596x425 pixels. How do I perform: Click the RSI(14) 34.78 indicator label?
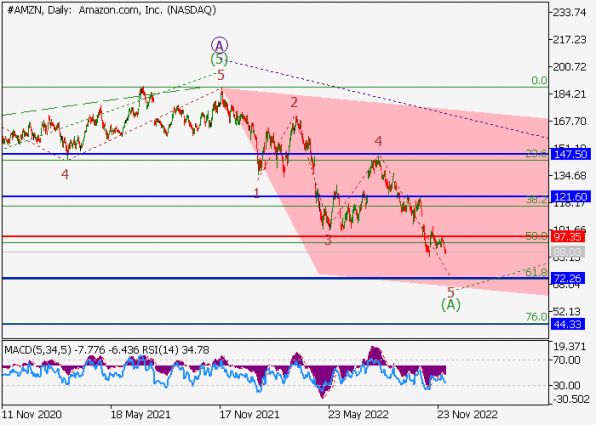tap(176, 350)
